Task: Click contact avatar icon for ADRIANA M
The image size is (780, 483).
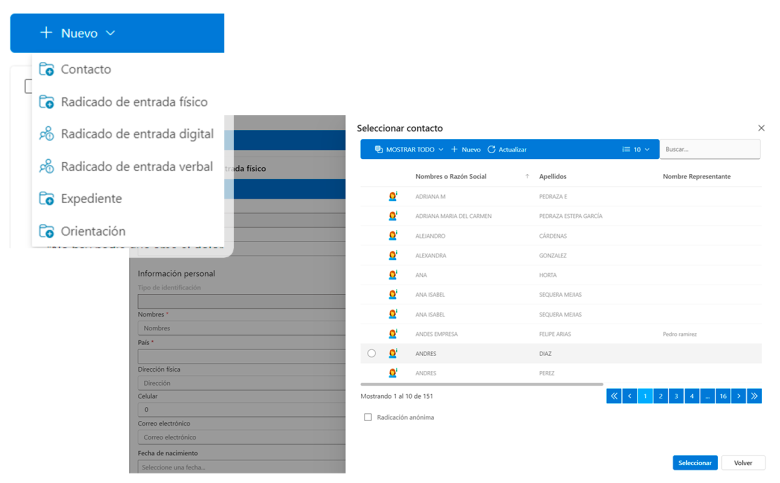Action: coord(393,197)
